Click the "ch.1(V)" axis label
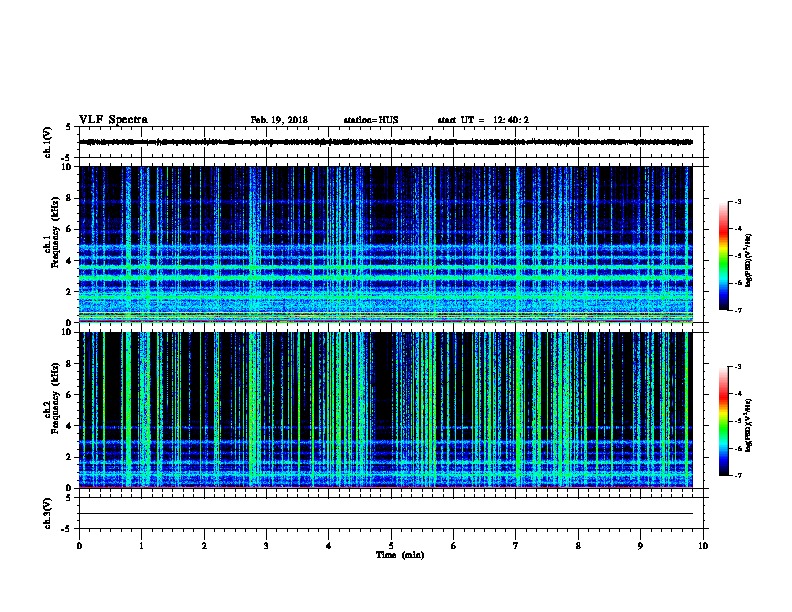792x612 pixels. coord(48,142)
